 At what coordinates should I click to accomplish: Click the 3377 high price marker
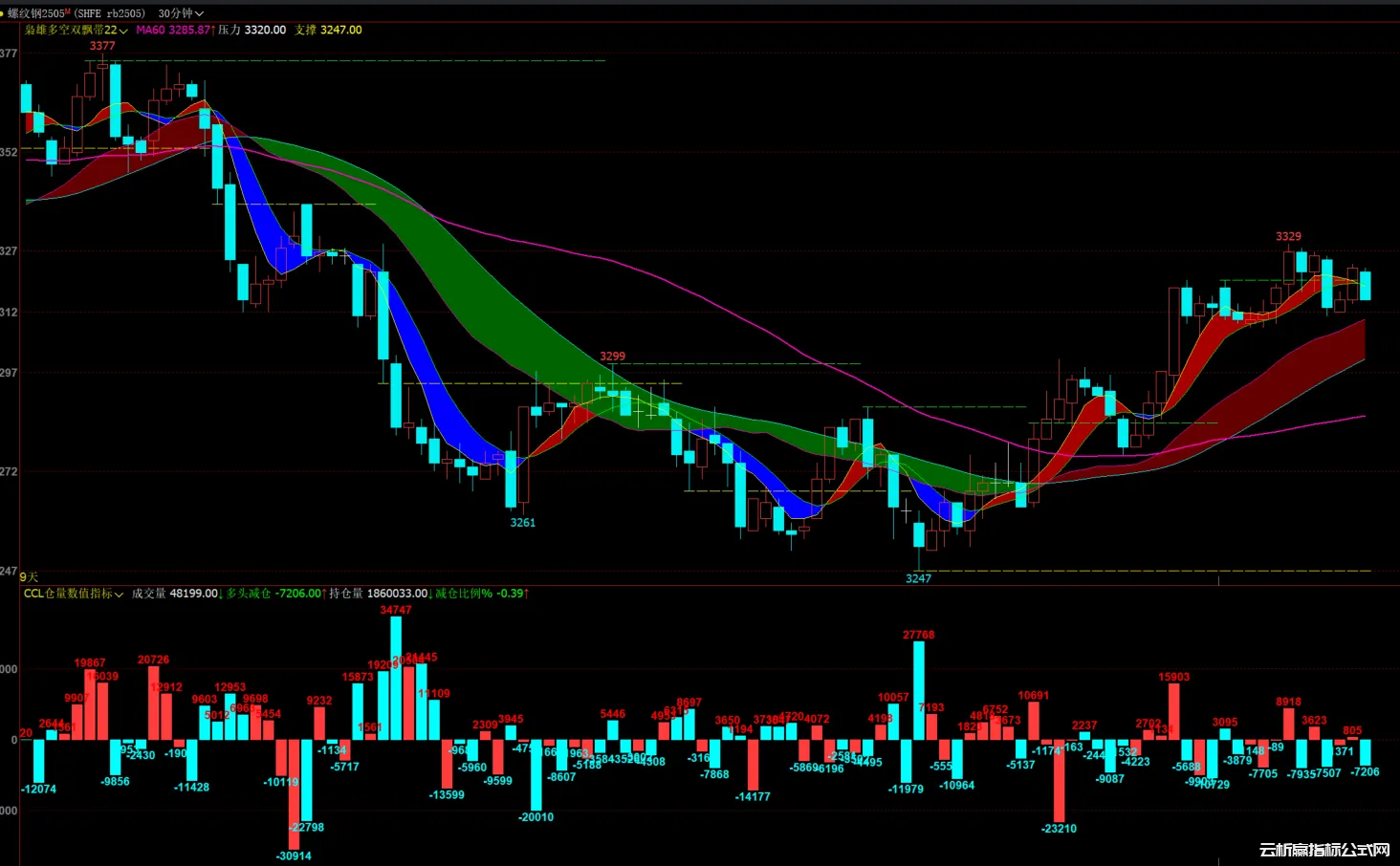tap(102, 46)
